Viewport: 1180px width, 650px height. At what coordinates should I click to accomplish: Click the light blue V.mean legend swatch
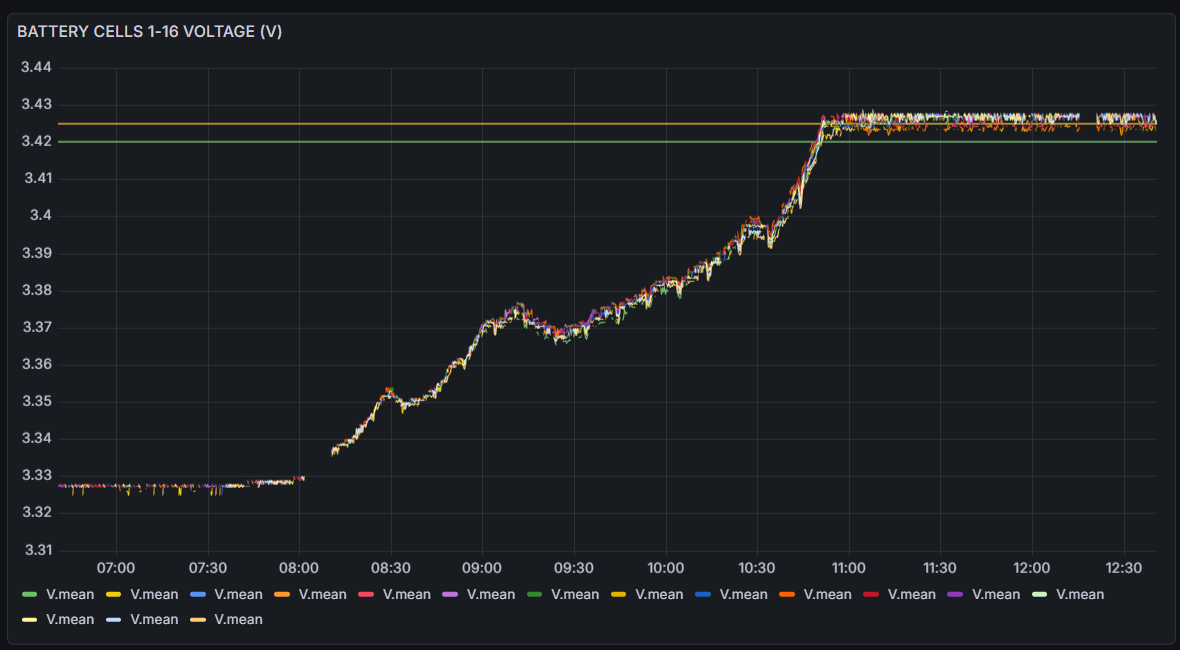[197, 595]
